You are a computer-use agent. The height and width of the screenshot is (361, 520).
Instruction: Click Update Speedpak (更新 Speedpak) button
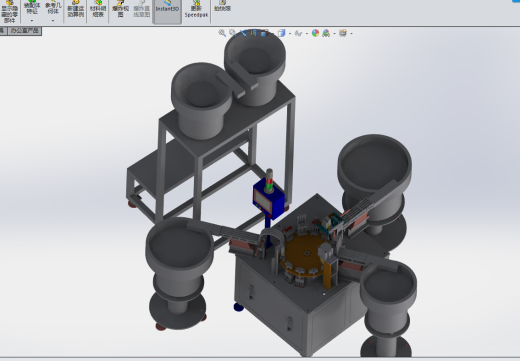(x=196, y=10)
